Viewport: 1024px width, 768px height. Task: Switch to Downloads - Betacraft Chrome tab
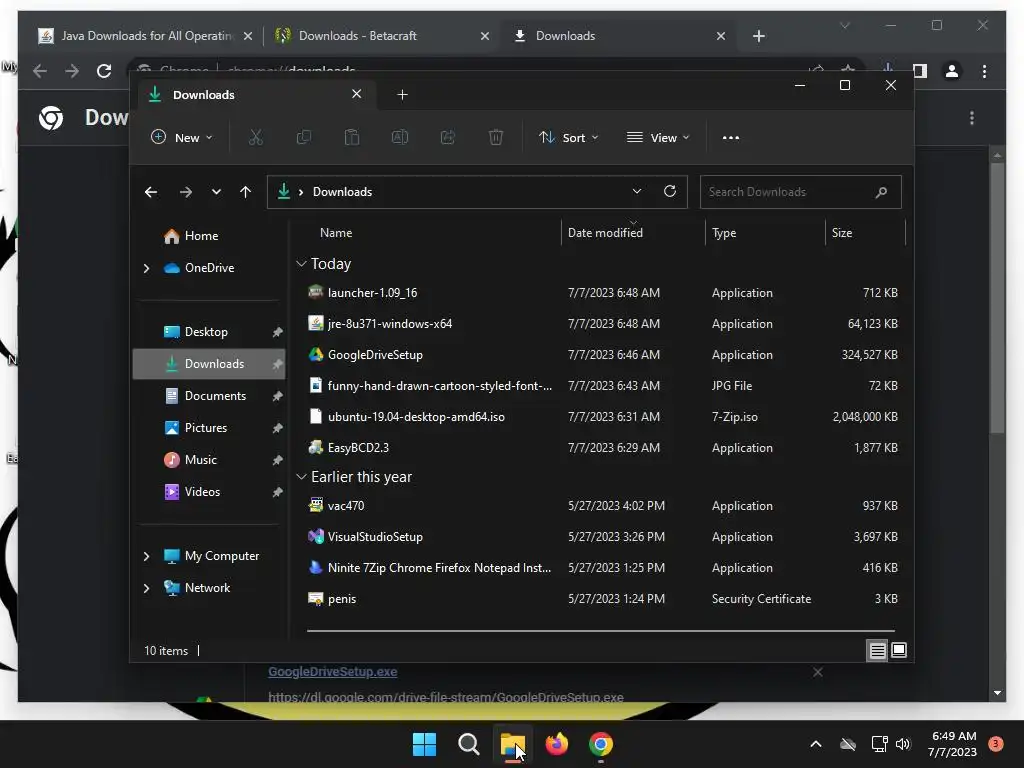381,36
